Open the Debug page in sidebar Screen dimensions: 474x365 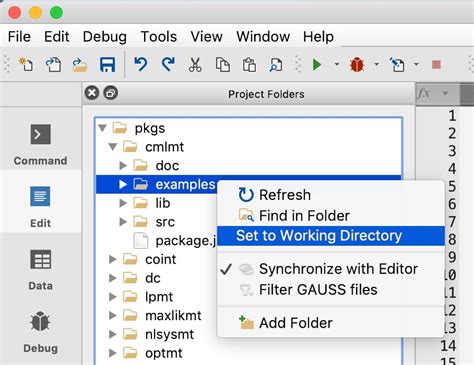click(40, 332)
